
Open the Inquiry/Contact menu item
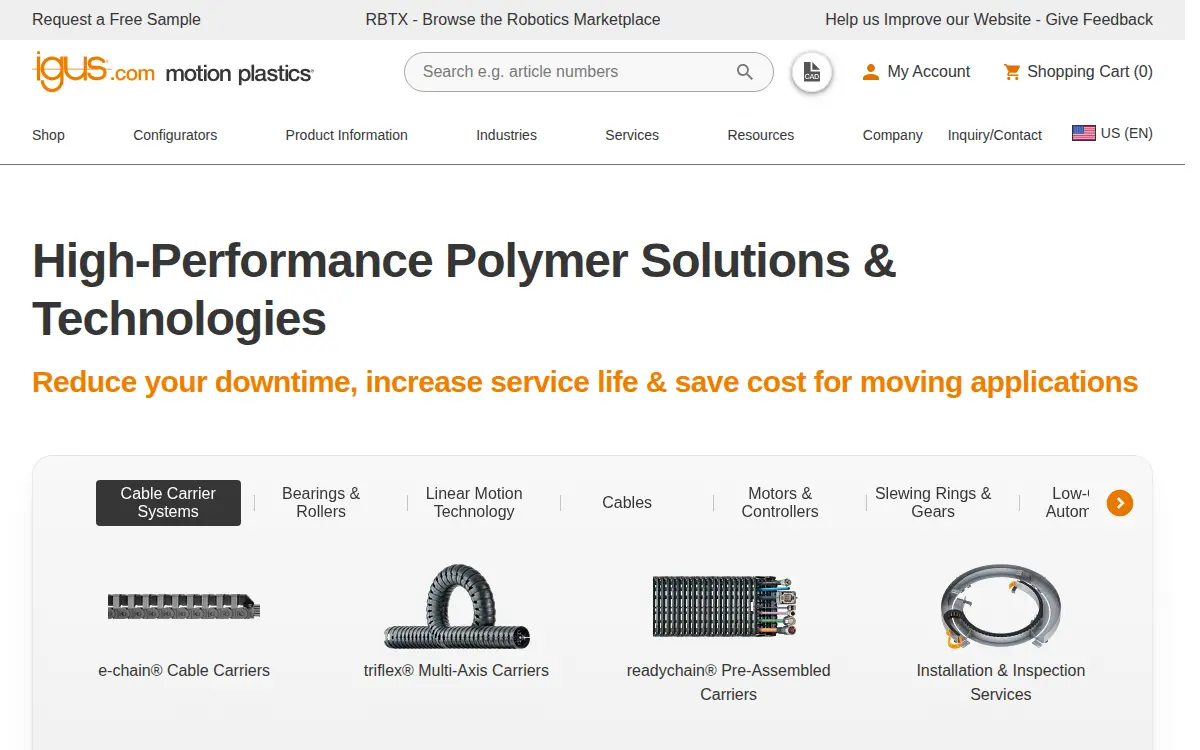(x=995, y=135)
